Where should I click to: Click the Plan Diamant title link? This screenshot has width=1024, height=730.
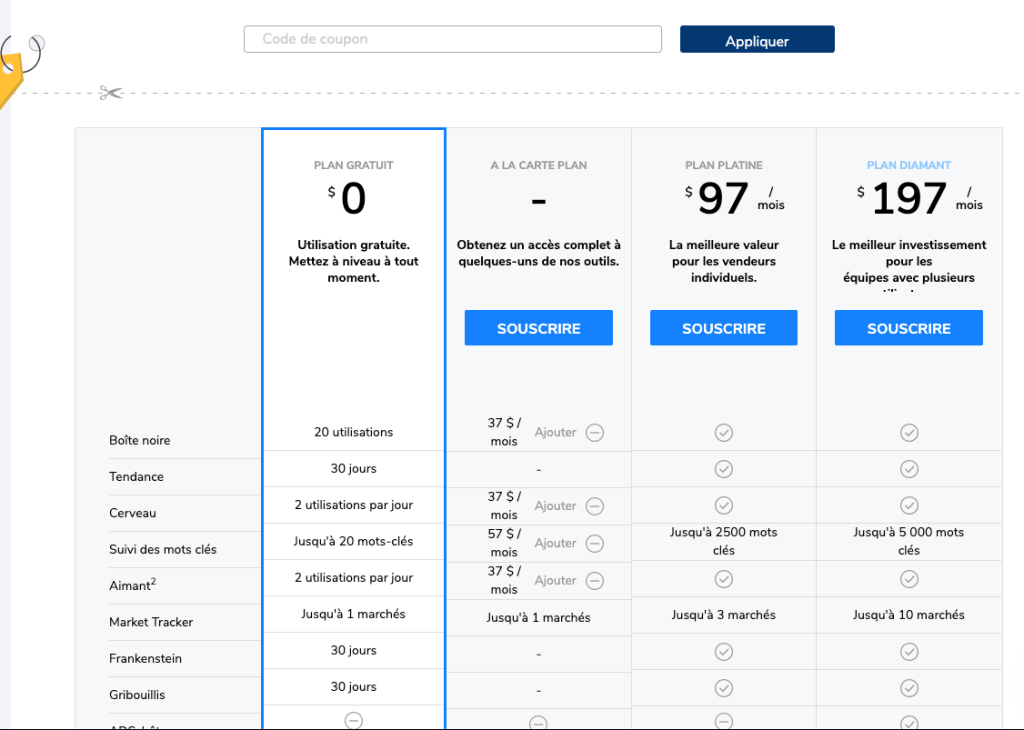[x=908, y=165]
